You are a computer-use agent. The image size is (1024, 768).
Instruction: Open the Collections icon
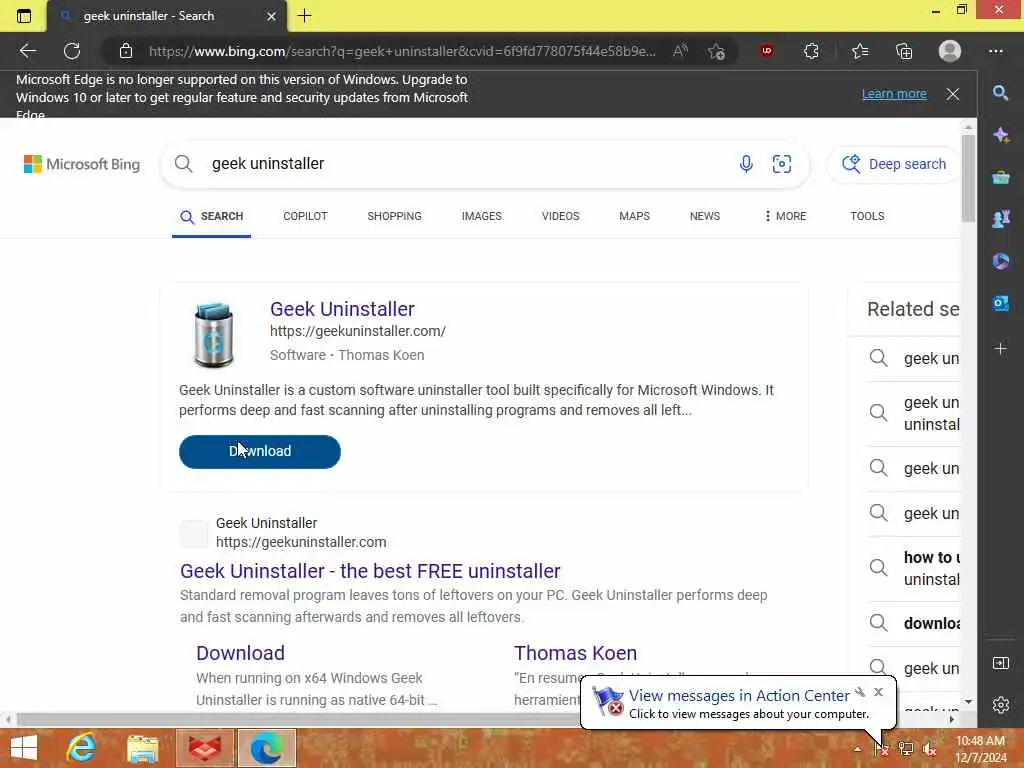(x=904, y=51)
